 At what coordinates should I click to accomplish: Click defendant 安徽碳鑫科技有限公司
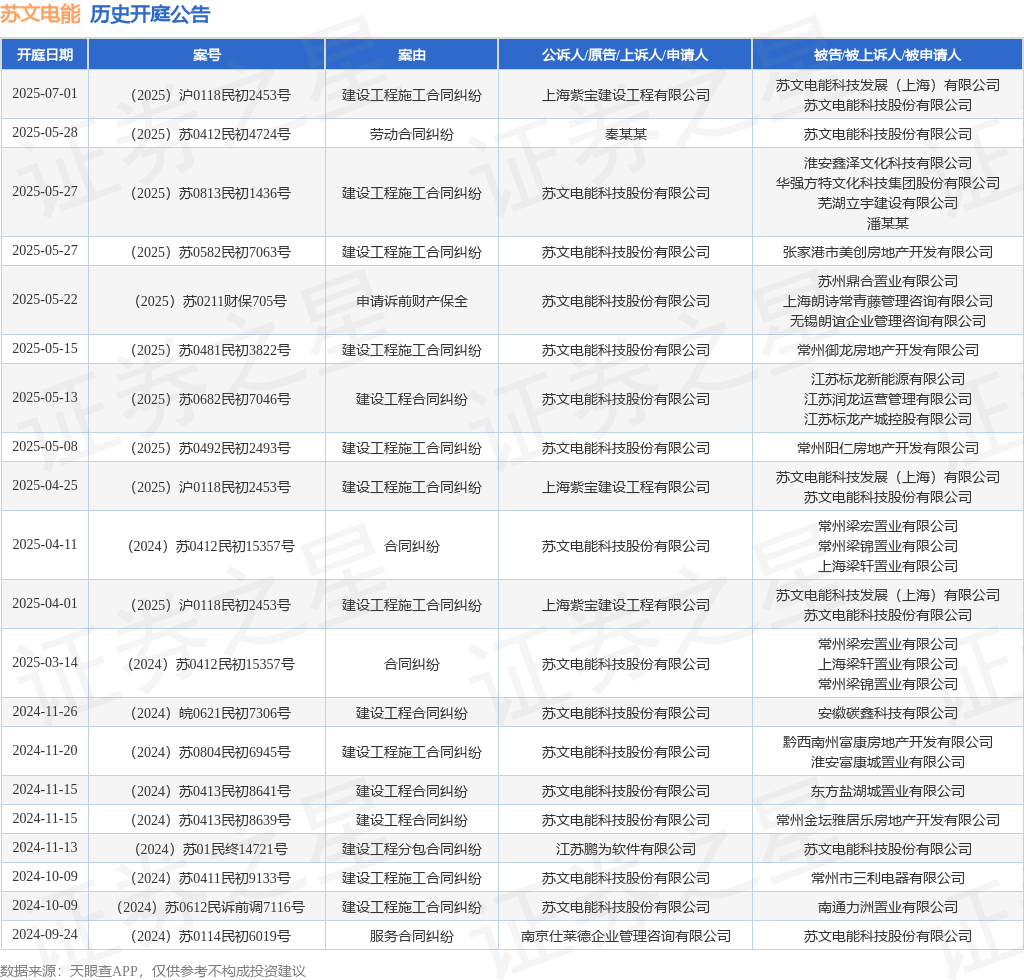pyautogui.click(x=888, y=713)
